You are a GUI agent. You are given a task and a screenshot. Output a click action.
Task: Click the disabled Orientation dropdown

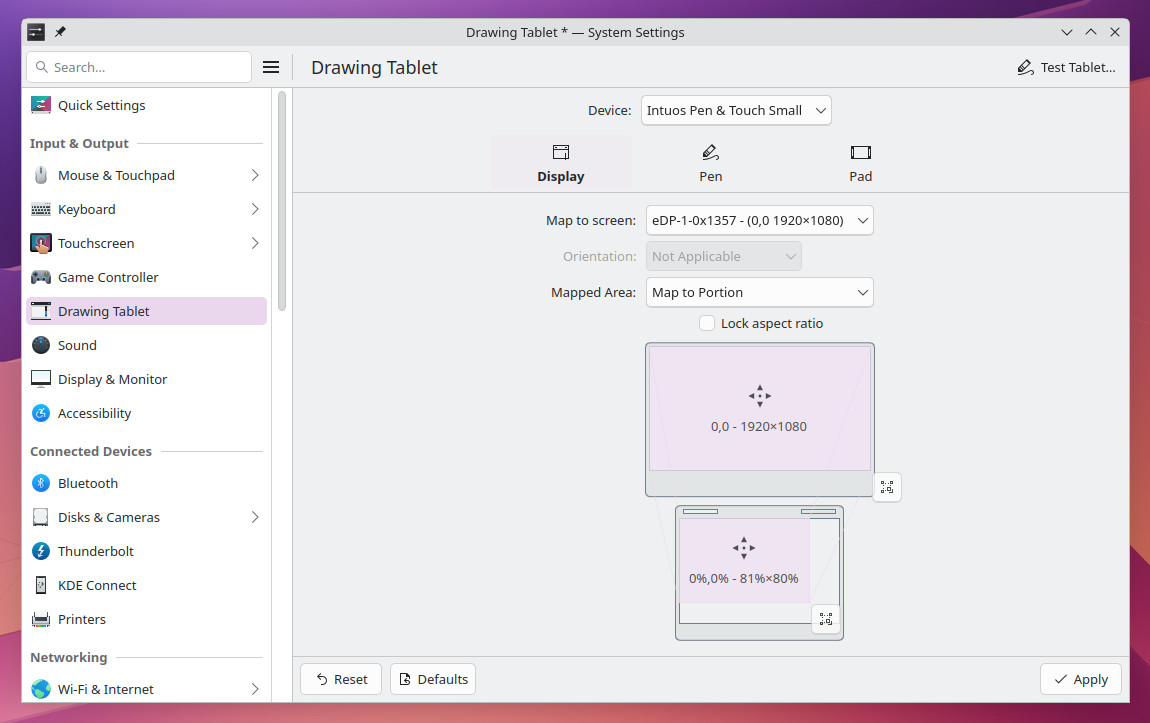723,257
